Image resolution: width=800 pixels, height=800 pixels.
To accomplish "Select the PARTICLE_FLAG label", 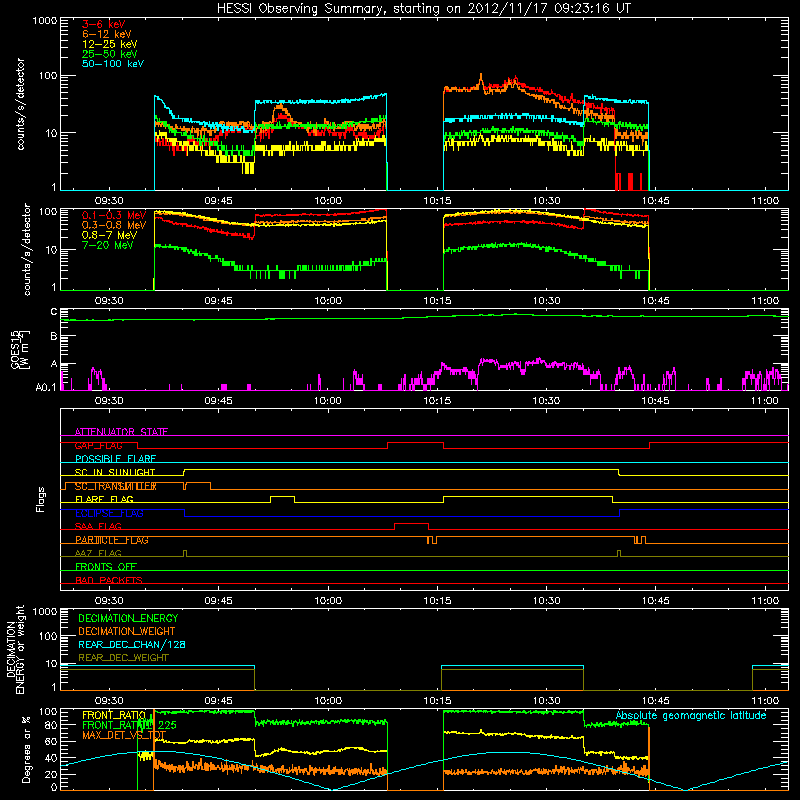I will point(112,540).
